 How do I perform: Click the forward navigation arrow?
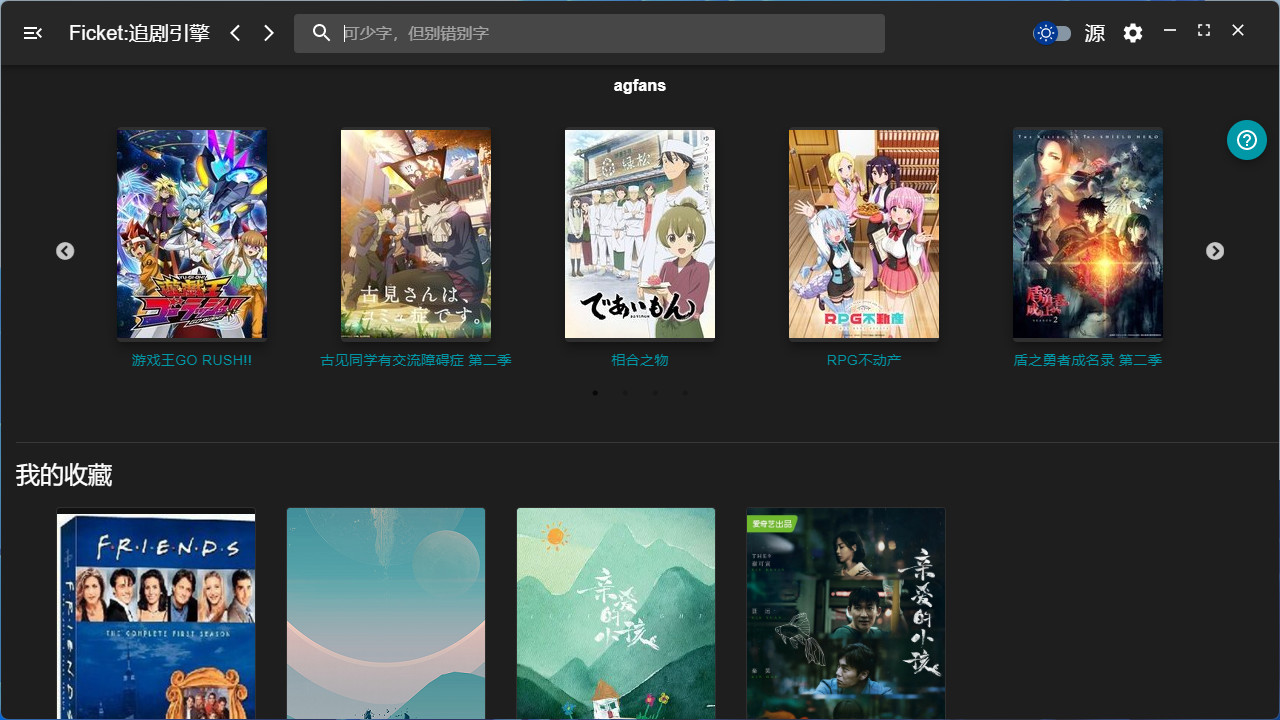click(x=268, y=32)
